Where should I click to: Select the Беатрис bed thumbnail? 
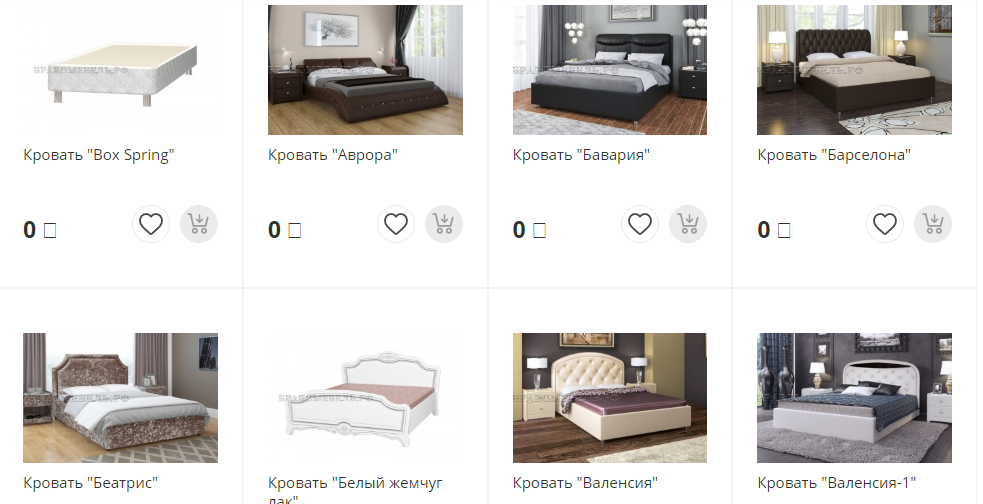coord(120,398)
